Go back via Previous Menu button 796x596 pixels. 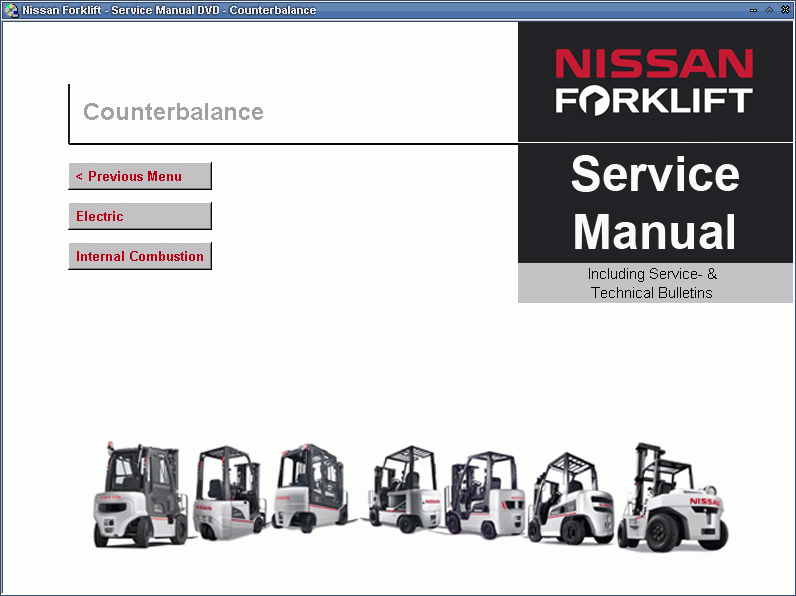tap(140, 176)
